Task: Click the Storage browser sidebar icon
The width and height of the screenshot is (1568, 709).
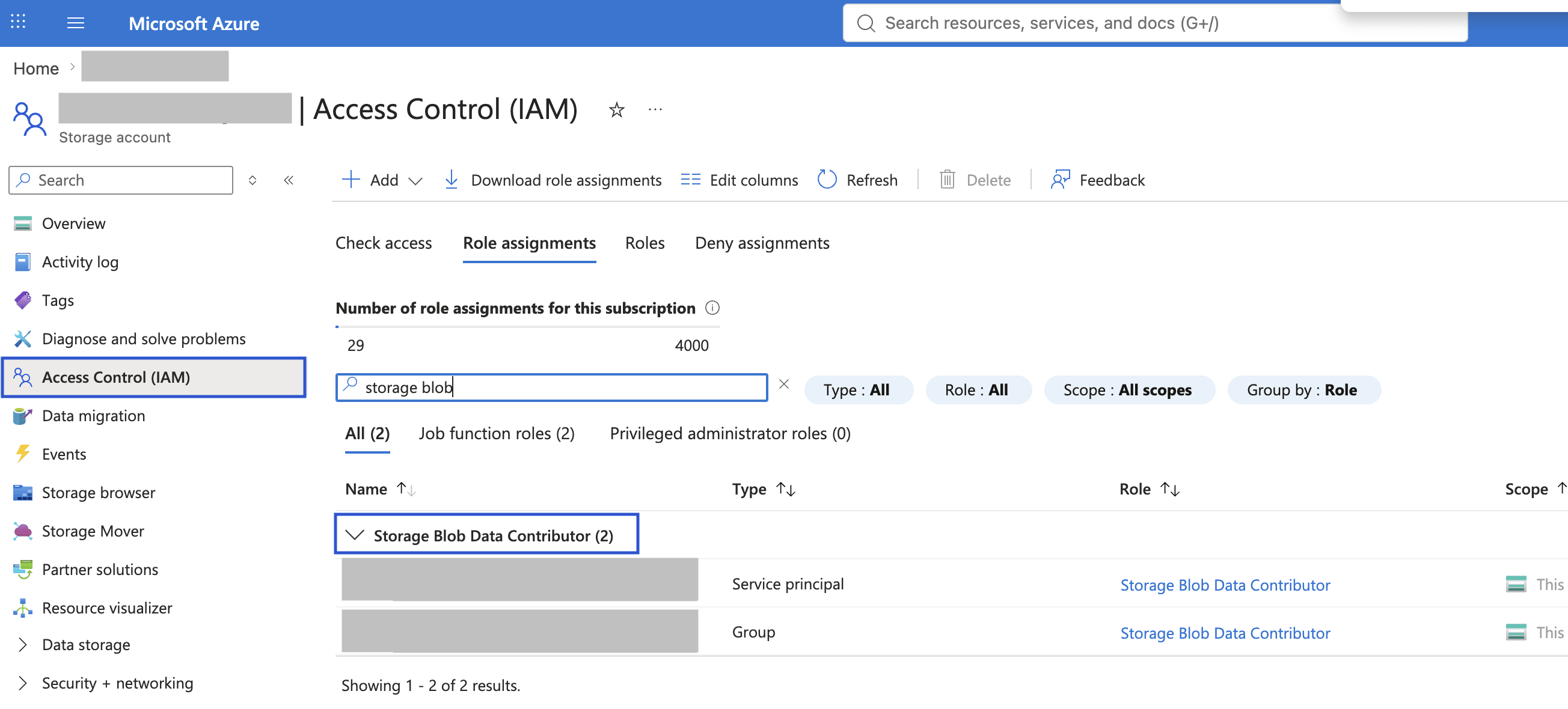Action: click(x=22, y=493)
